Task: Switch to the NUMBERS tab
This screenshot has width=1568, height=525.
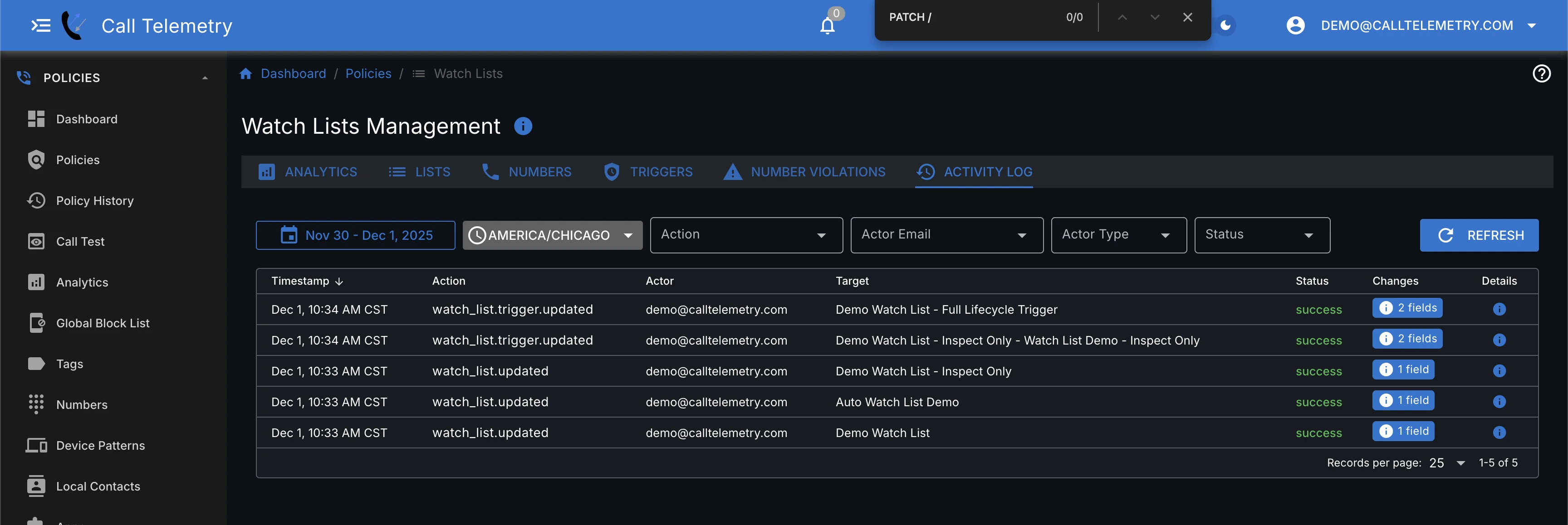Action: pos(526,172)
